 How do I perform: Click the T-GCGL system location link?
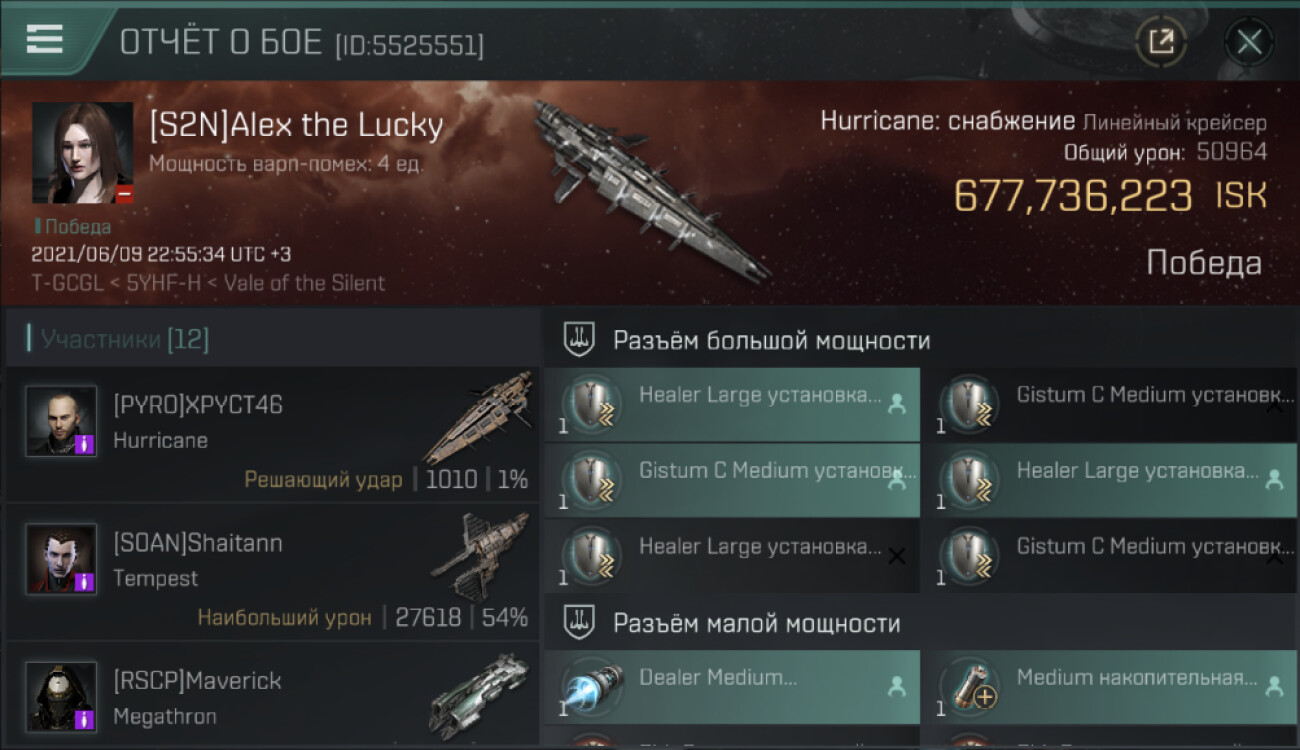(x=66, y=283)
